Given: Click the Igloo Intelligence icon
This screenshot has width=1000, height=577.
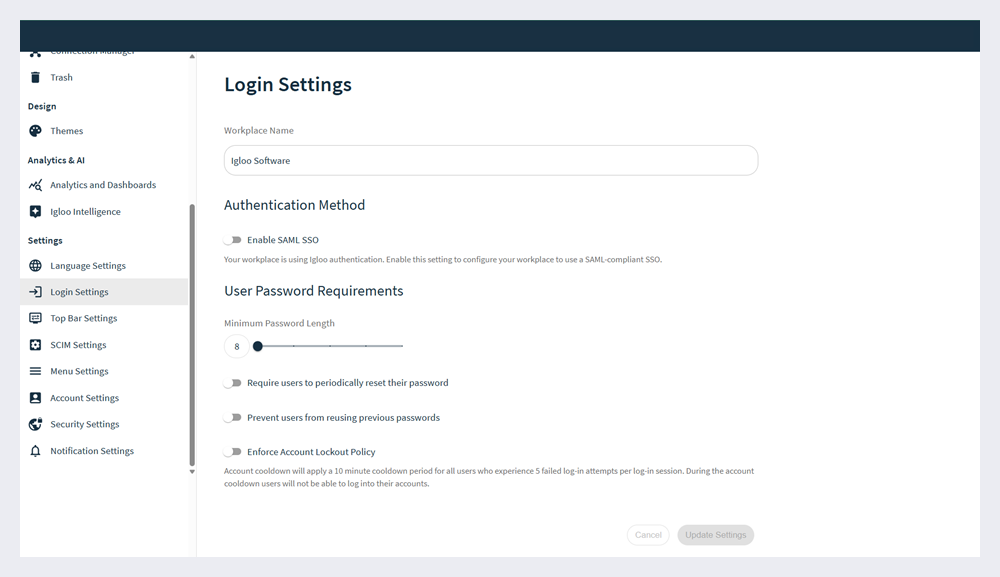Looking at the screenshot, I should coord(36,211).
